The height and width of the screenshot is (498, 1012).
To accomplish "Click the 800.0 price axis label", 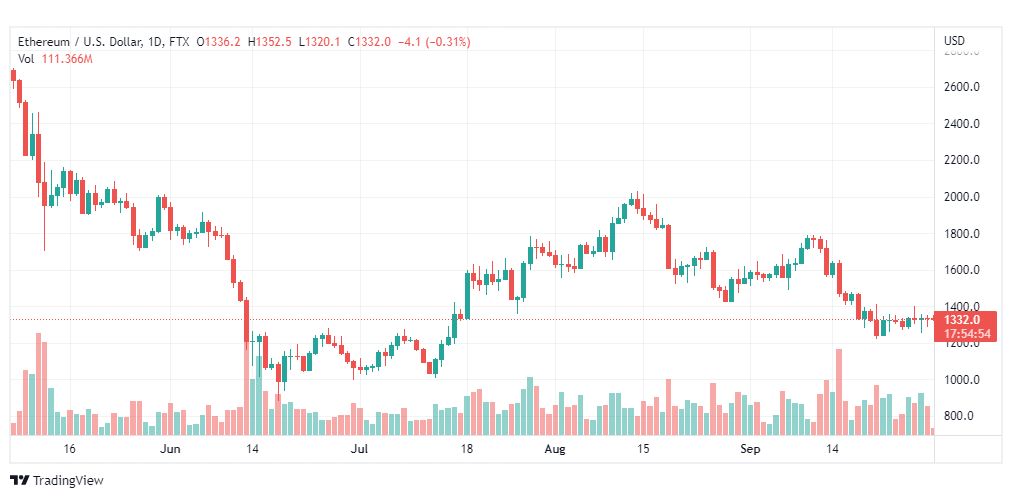I will coord(964,416).
